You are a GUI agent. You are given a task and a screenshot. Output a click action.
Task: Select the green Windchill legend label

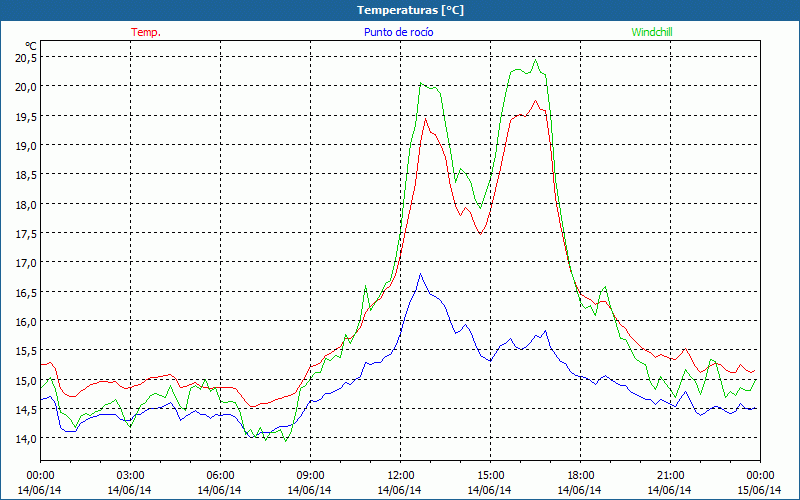pyautogui.click(x=652, y=32)
